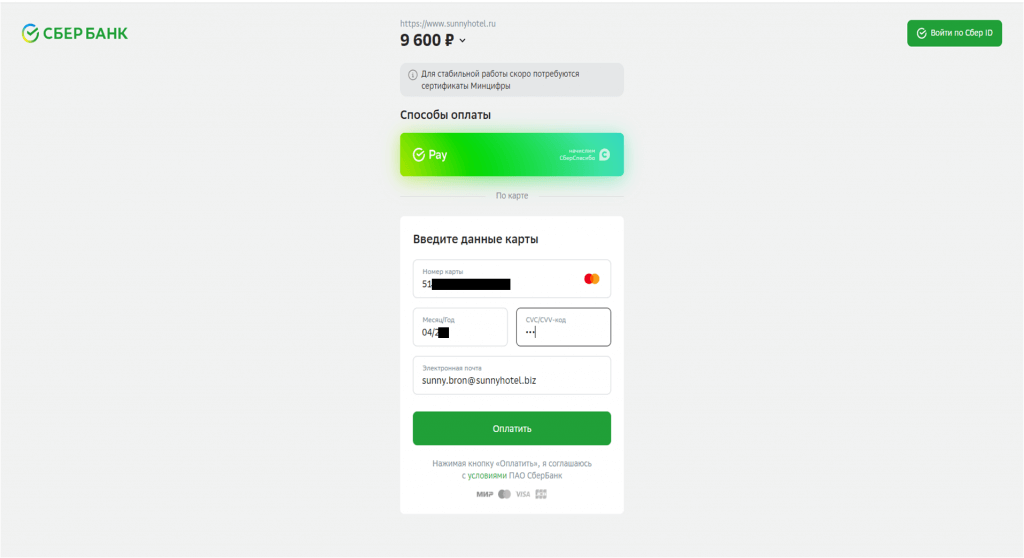Image resolution: width=1024 pixels, height=558 pixels.
Task: Click the JCB logo in the footer
Action: [x=541, y=494]
